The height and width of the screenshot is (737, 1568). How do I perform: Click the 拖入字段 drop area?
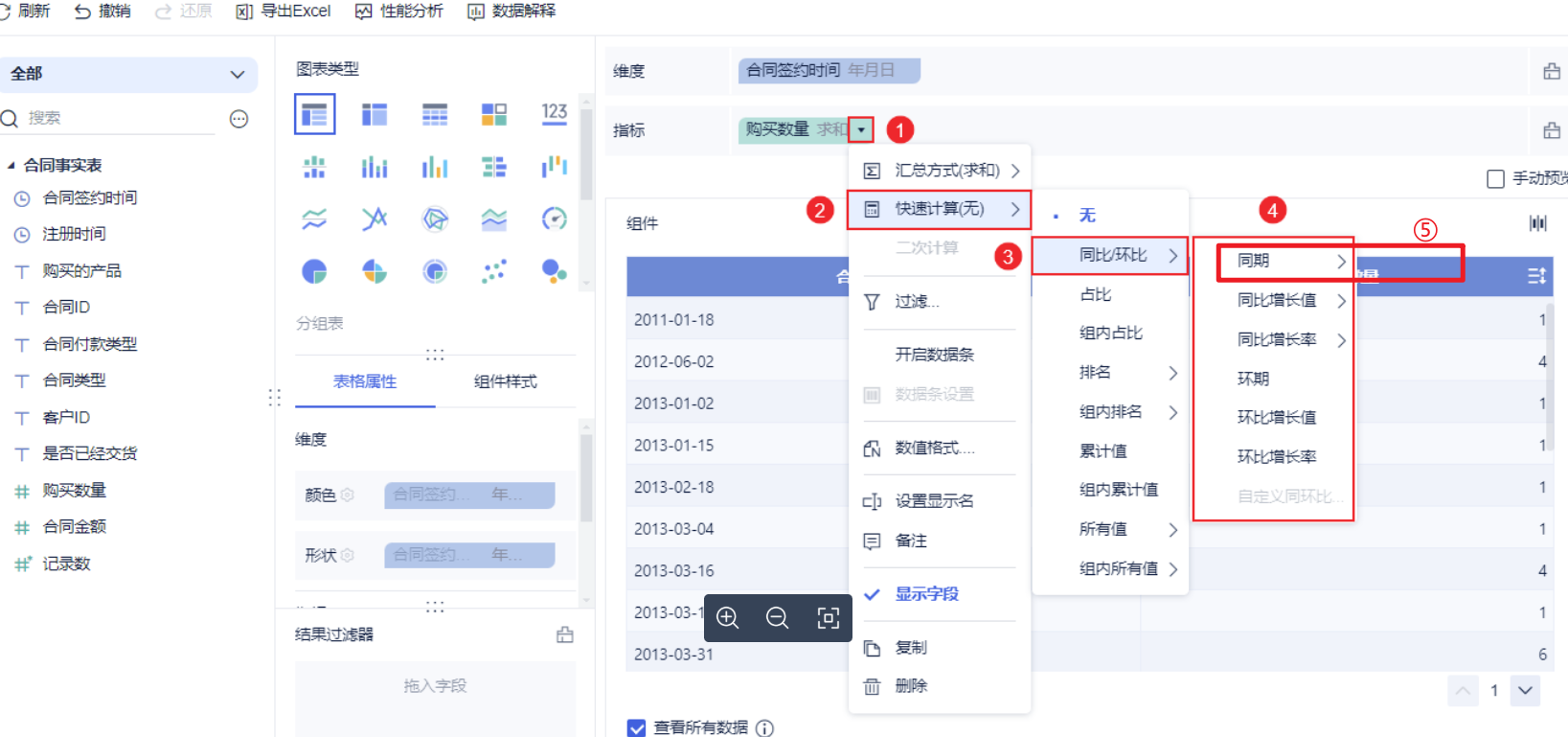click(x=435, y=699)
